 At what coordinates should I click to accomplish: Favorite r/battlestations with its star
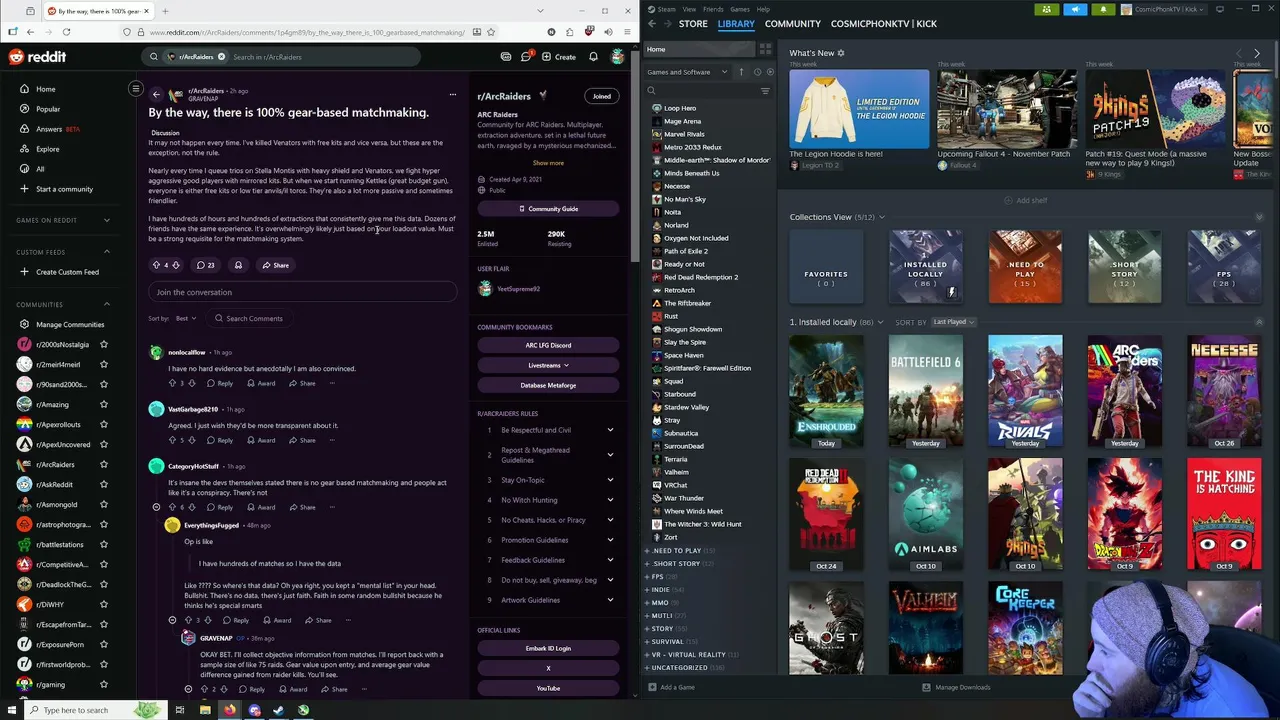pos(103,544)
